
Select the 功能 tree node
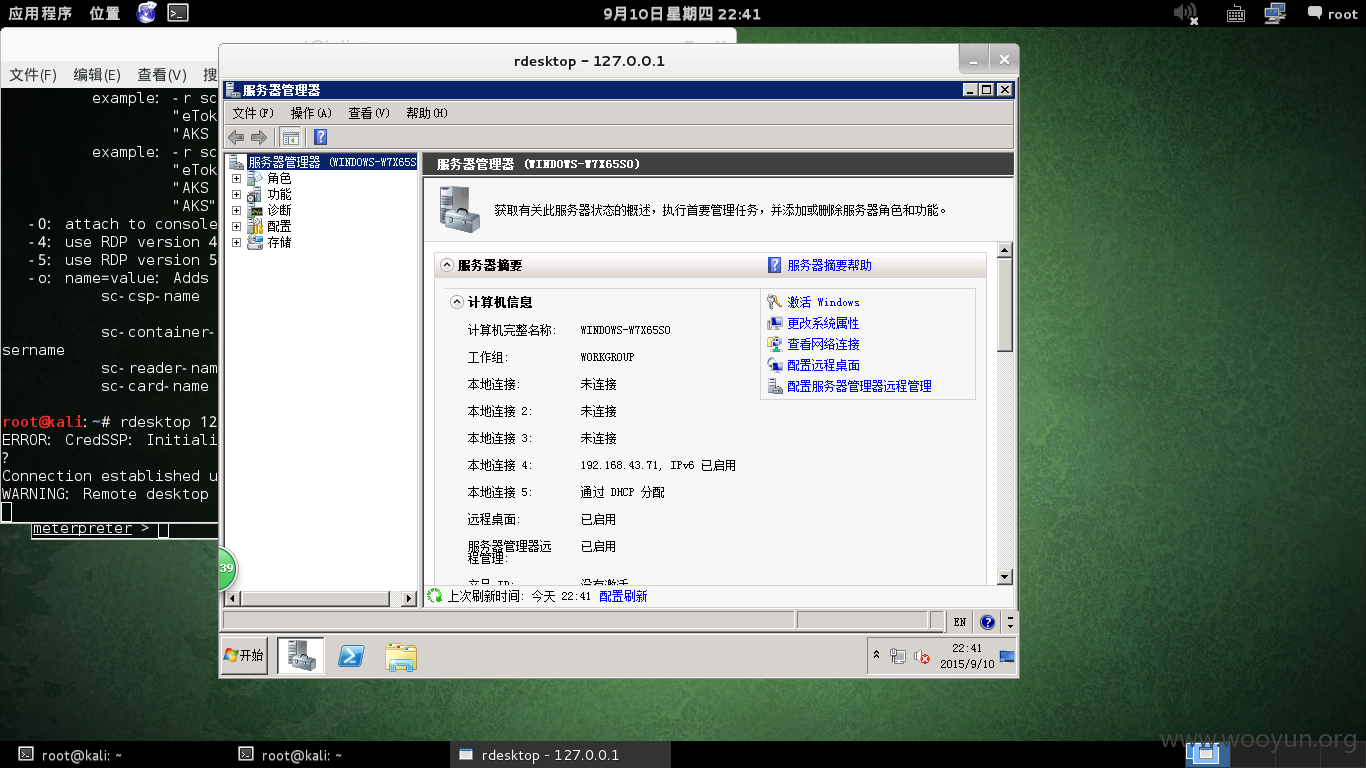279,194
